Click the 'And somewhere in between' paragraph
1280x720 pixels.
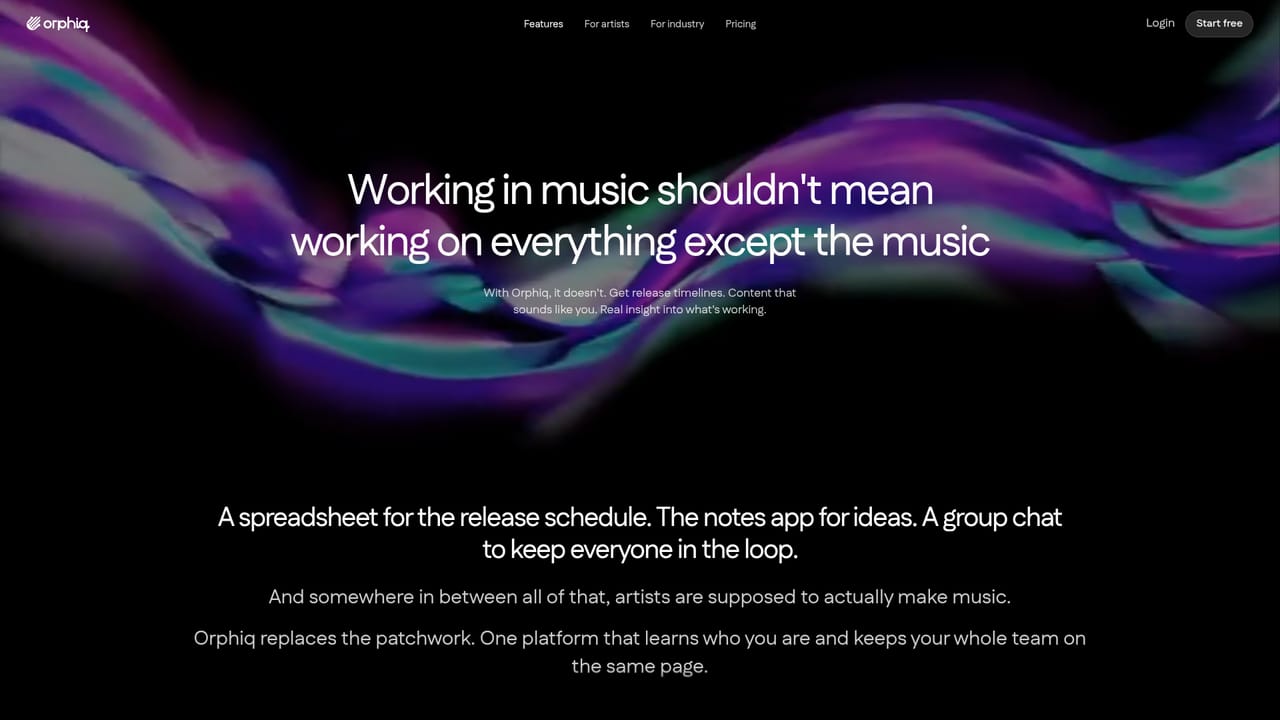click(x=640, y=597)
